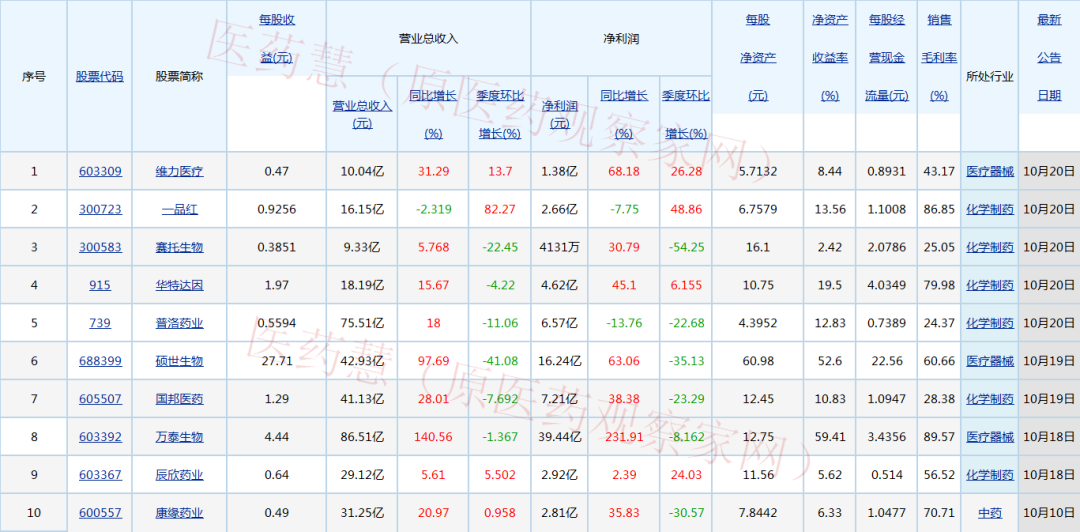The image size is (1080, 532).
Task: Open 医疗器械 industry link for 硕世生物
Action: [990, 360]
